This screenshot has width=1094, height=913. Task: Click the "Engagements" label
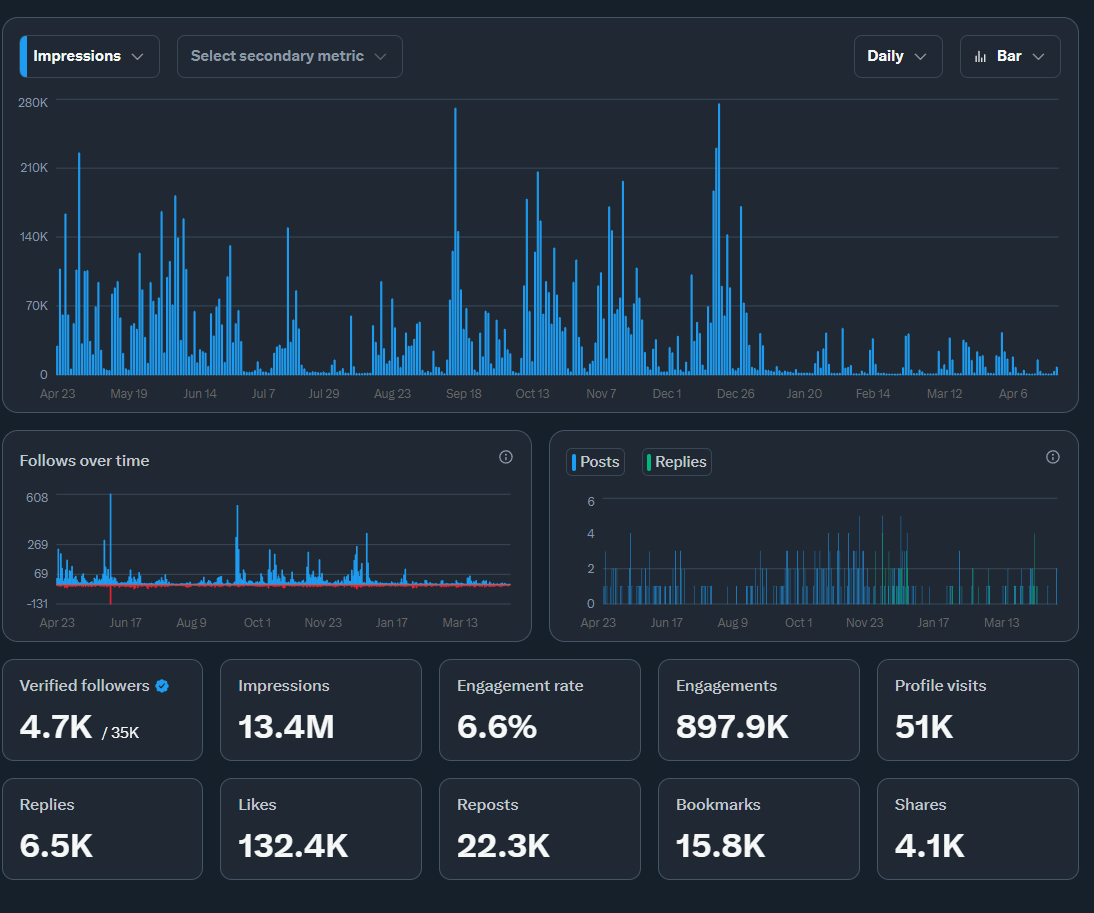[726, 686]
